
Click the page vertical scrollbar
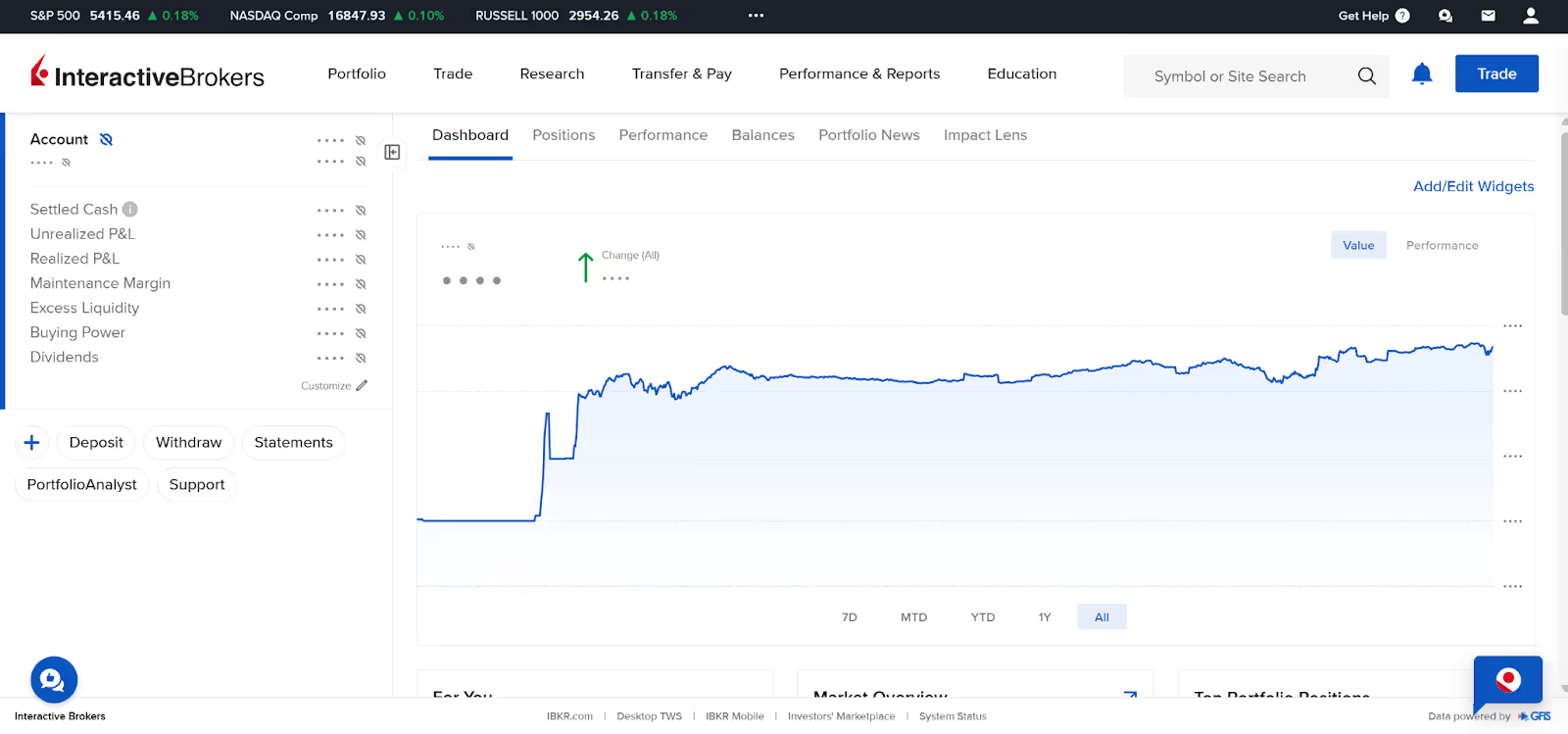click(x=1563, y=223)
